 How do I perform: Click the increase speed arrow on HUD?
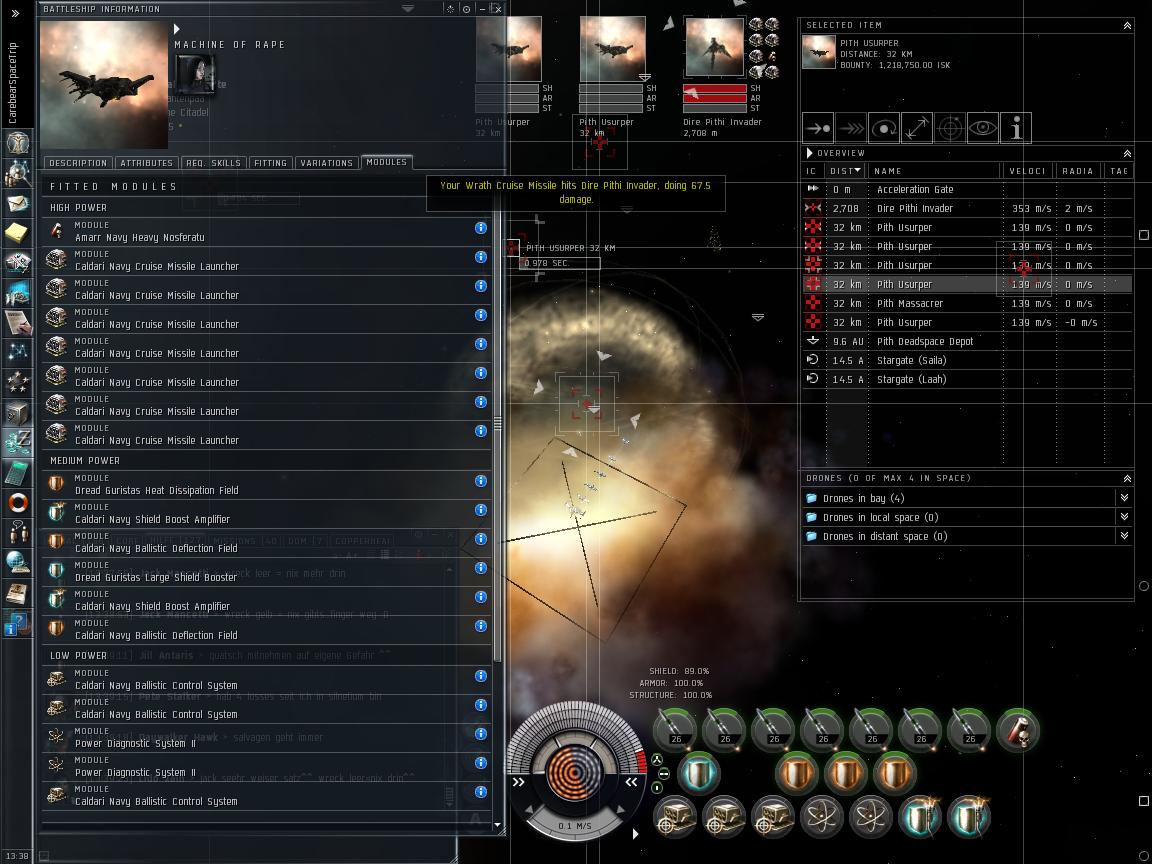point(621,808)
